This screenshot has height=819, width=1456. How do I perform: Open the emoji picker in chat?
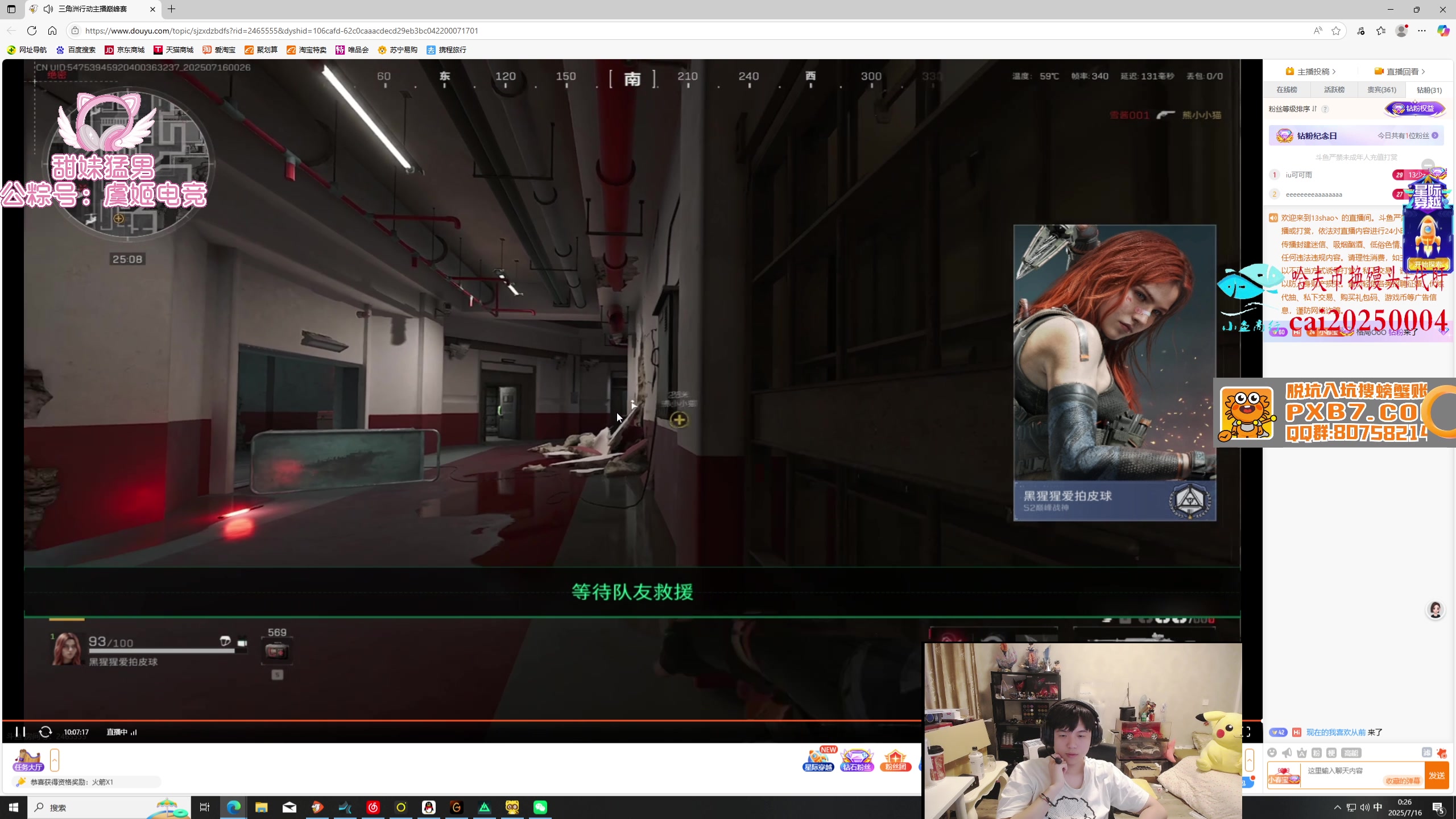click(x=1272, y=752)
